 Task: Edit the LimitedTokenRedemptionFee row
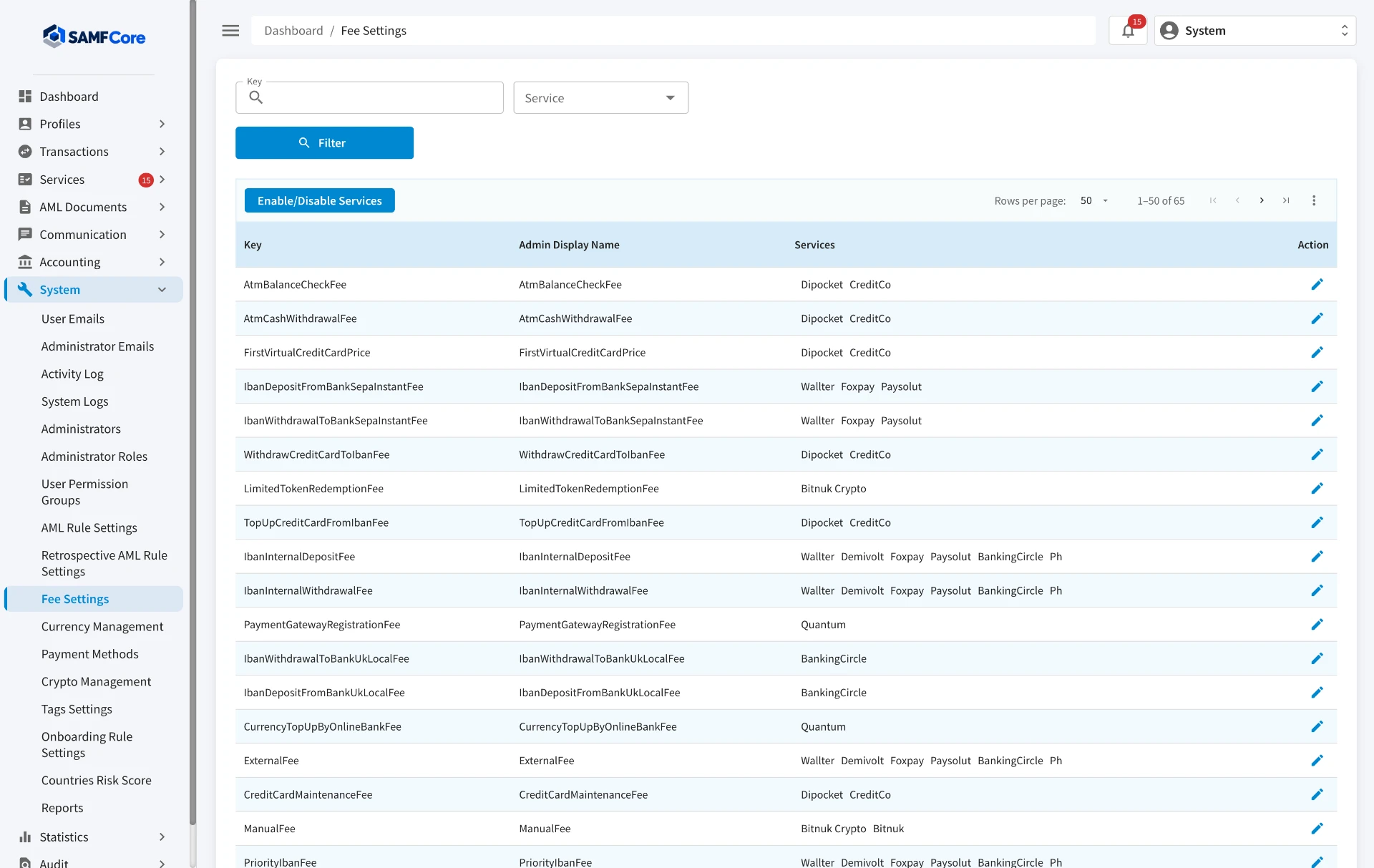1317,489
